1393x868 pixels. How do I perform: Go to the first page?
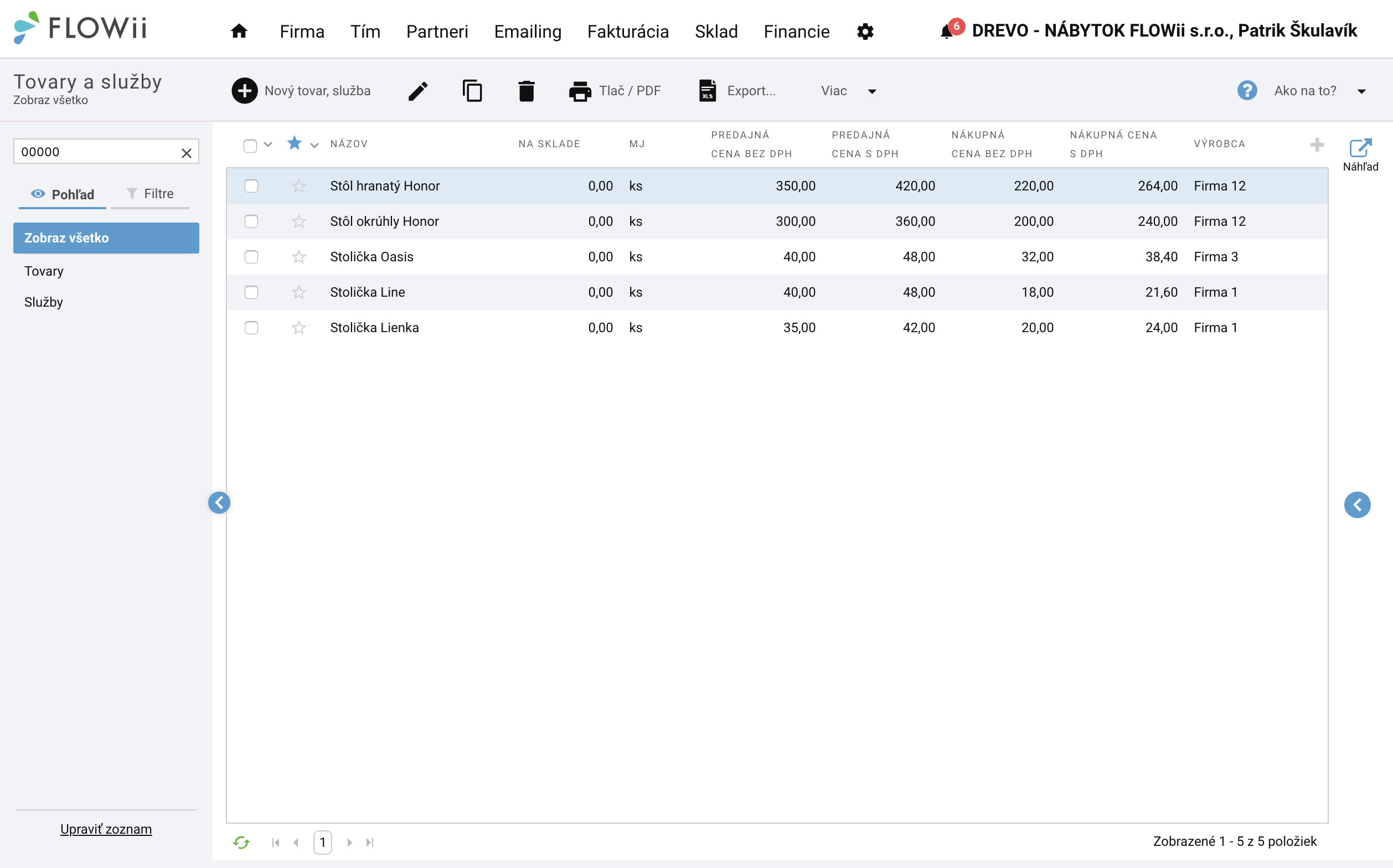tap(276, 842)
